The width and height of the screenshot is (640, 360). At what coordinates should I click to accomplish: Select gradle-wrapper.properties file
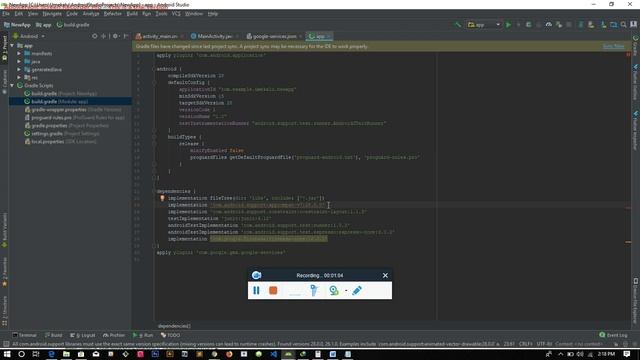pyautogui.click(x=73, y=110)
